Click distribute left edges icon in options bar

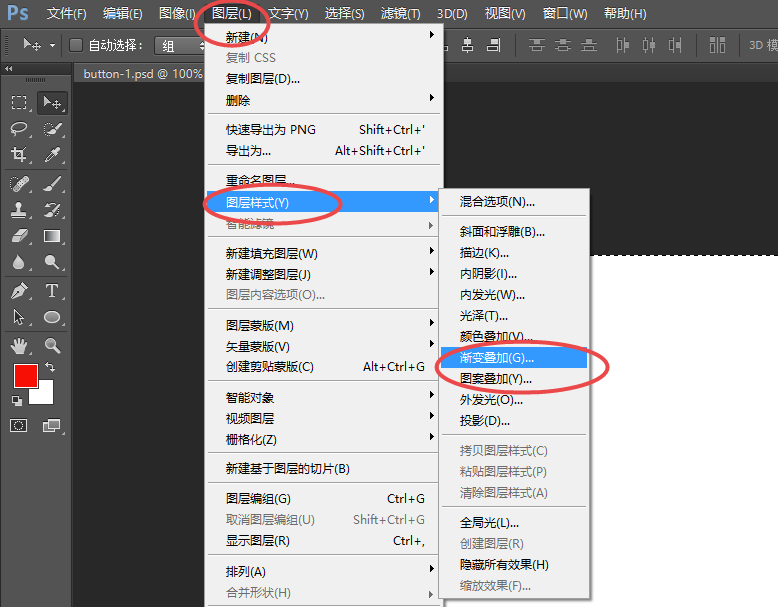pyautogui.click(x=622, y=45)
